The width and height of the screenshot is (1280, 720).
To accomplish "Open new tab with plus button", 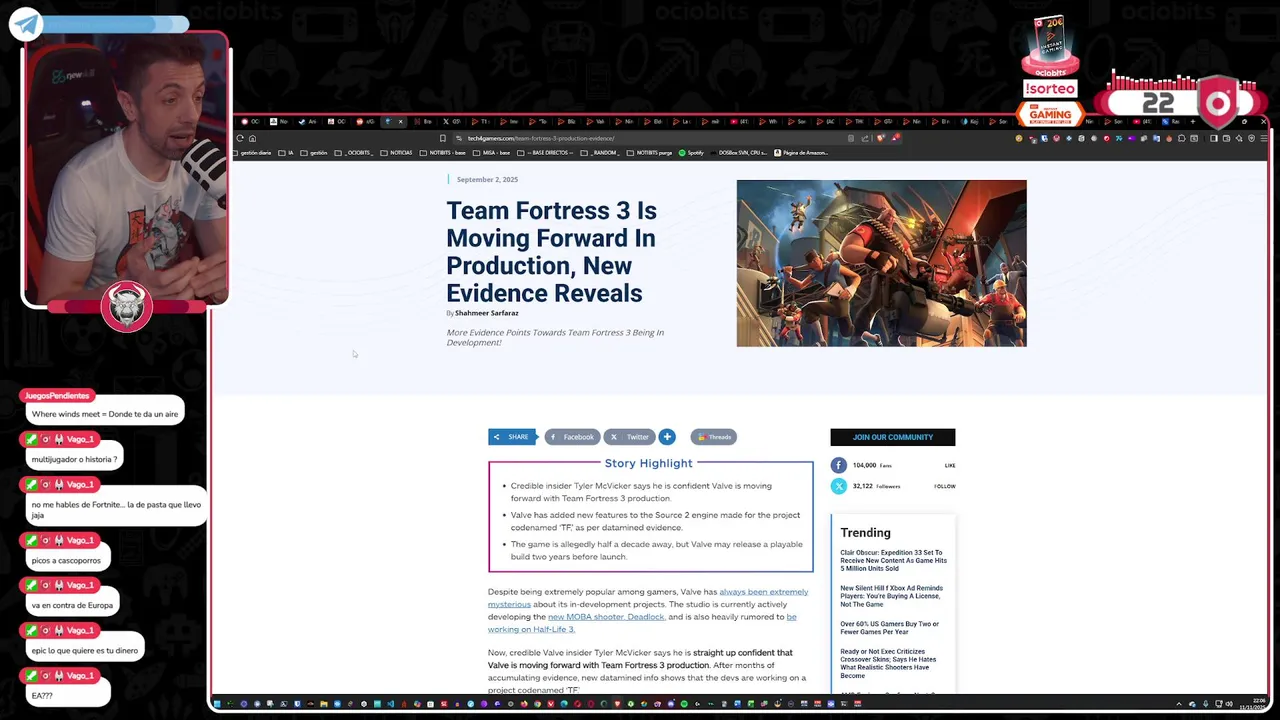I will (x=1192, y=121).
